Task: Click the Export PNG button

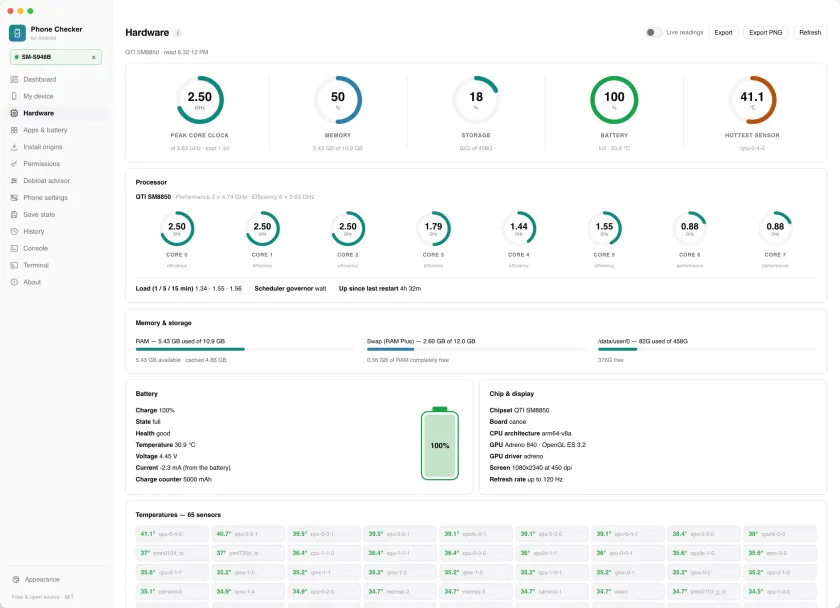Action: (766, 33)
